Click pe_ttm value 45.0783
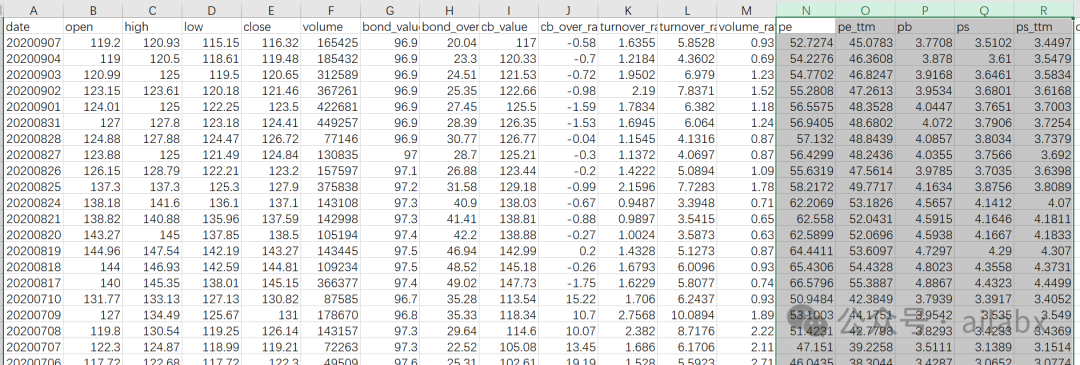This screenshot has width=1080, height=365. click(x=865, y=43)
